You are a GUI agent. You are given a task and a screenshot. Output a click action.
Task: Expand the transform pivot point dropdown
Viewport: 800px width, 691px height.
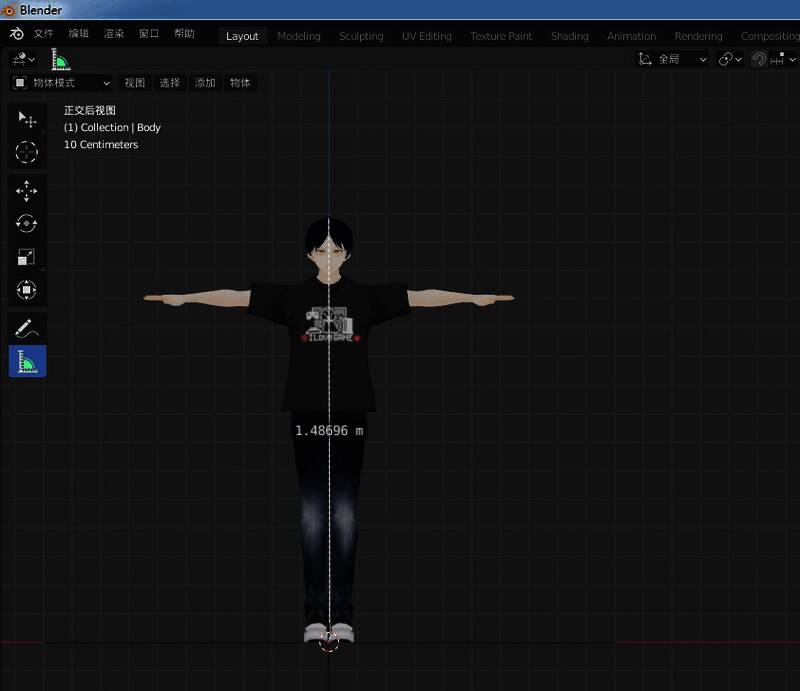pos(731,59)
